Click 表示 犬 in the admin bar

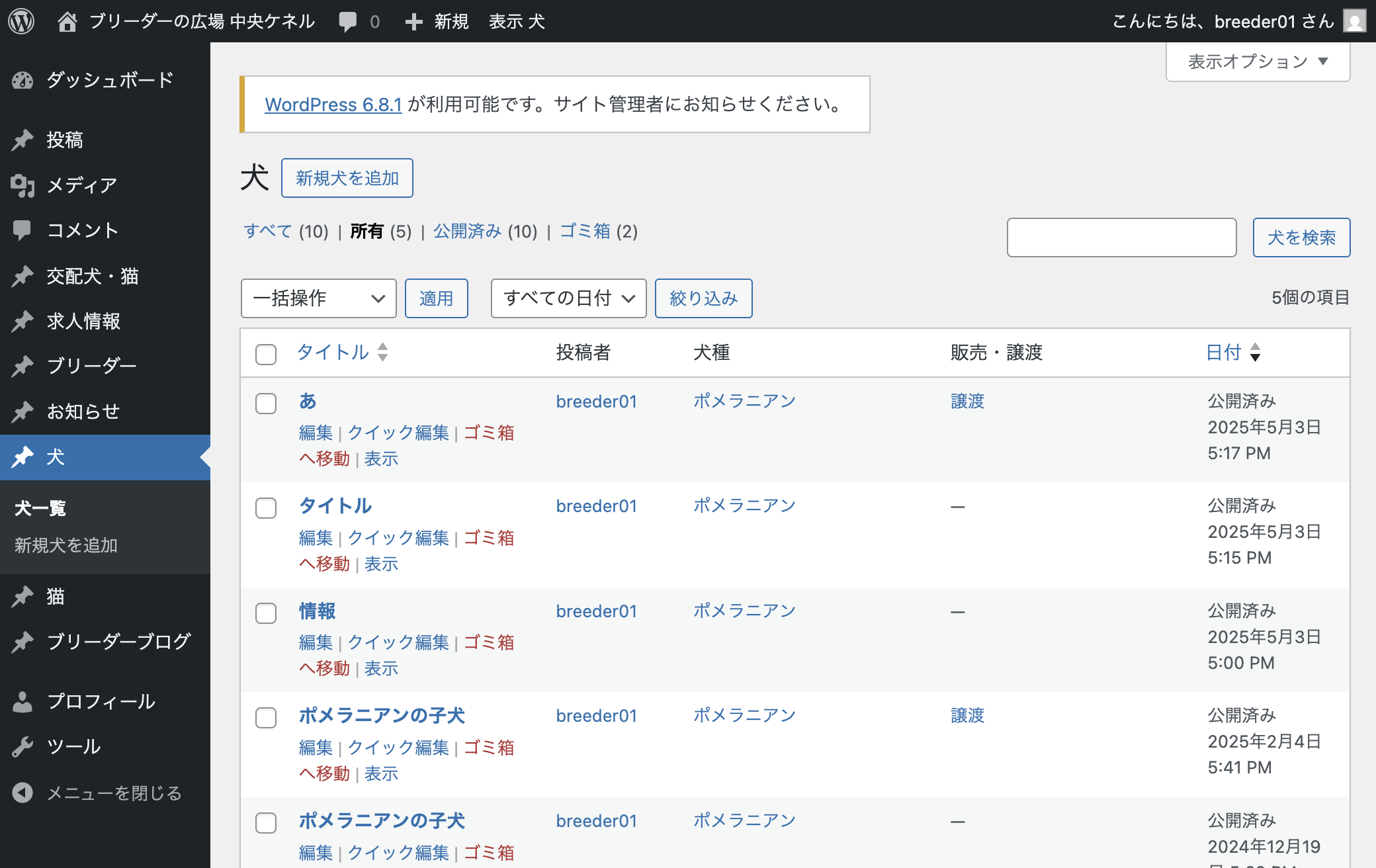(517, 22)
